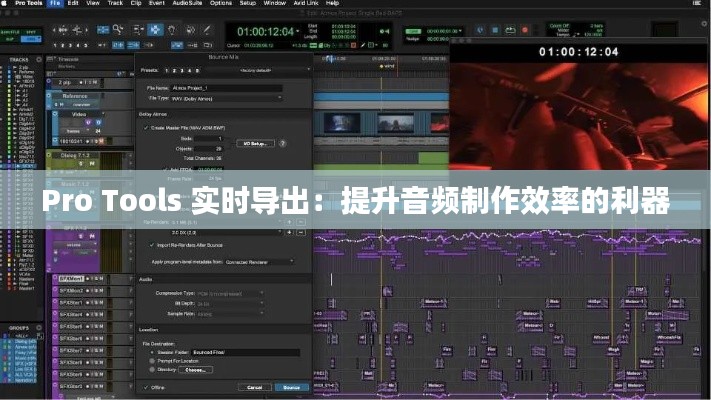Select the SFXMon1 track name

coord(71,278)
